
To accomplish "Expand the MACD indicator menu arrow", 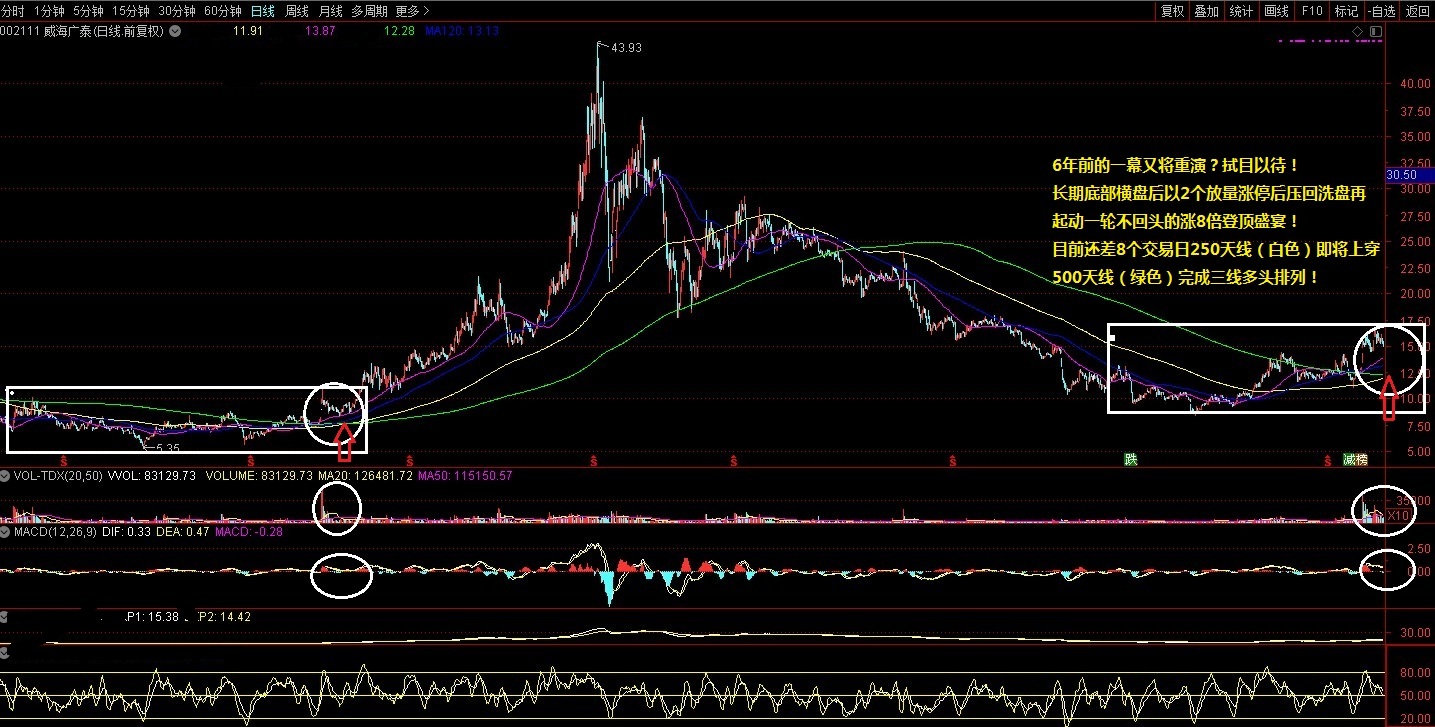I will (x=5, y=533).
